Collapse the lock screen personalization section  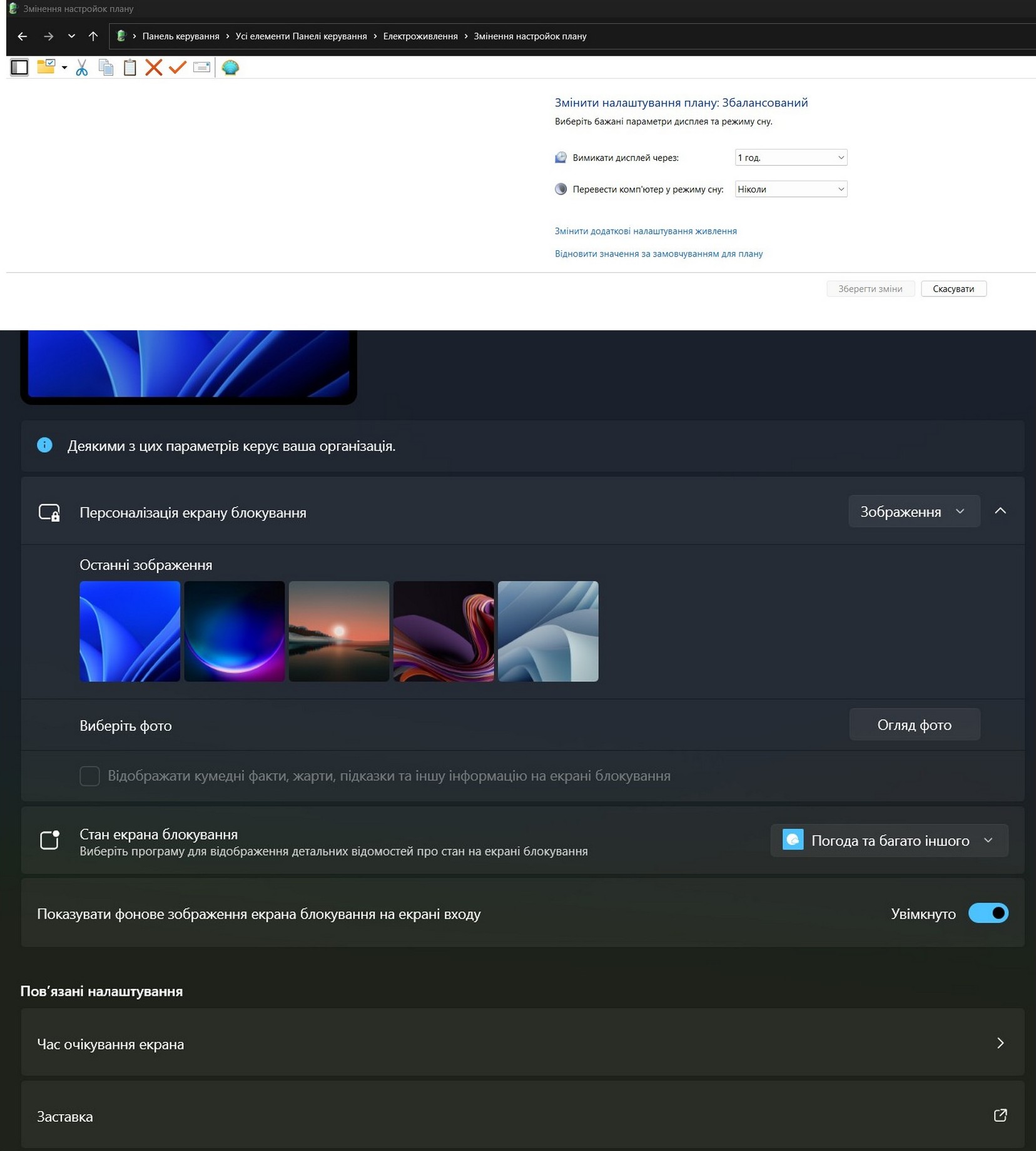pos(1000,511)
